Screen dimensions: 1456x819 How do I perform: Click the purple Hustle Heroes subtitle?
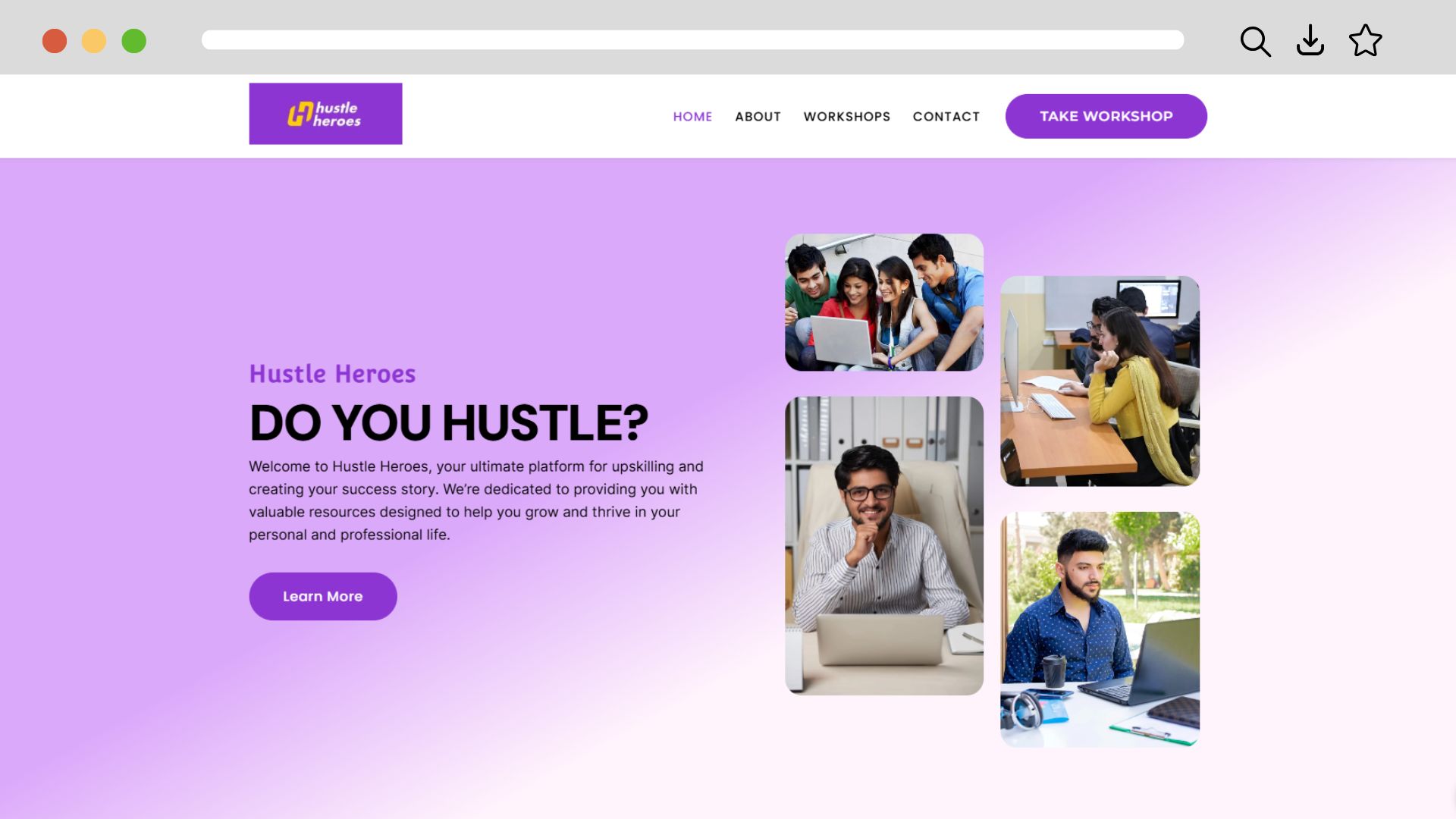(x=332, y=374)
